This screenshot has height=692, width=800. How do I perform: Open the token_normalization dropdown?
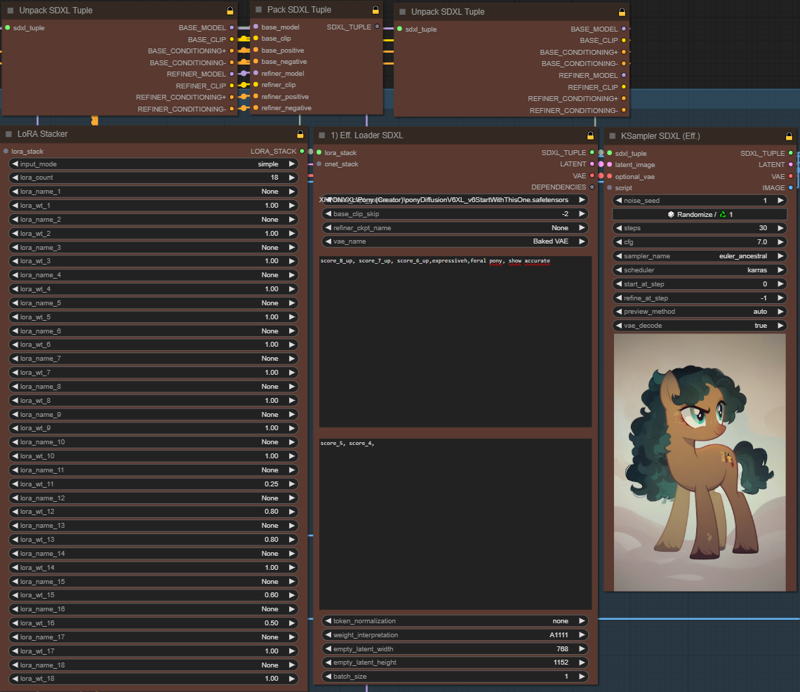click(x=455, y=621)
